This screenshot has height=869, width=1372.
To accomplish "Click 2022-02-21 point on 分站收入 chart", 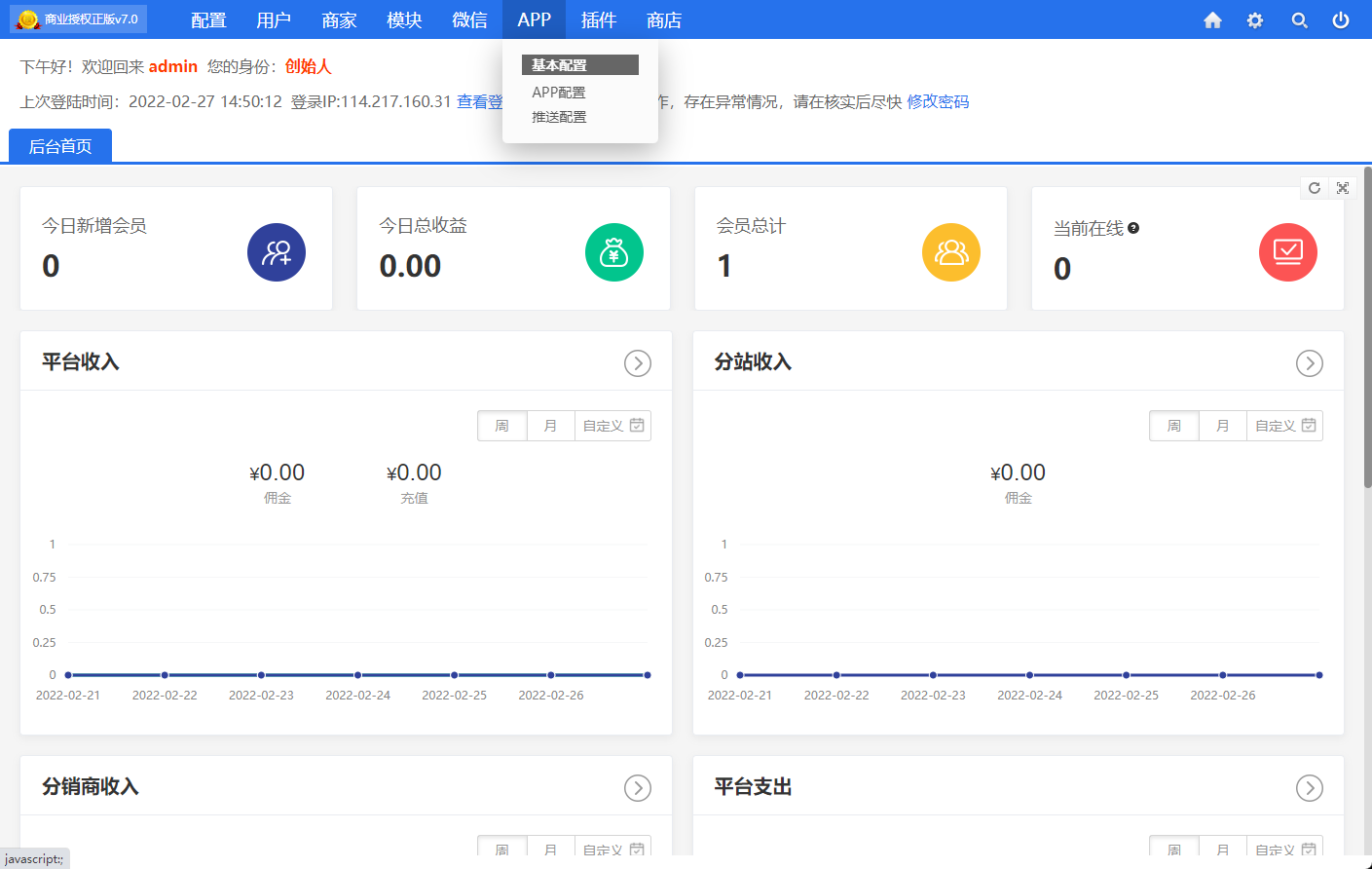I will tap(740, 675).
